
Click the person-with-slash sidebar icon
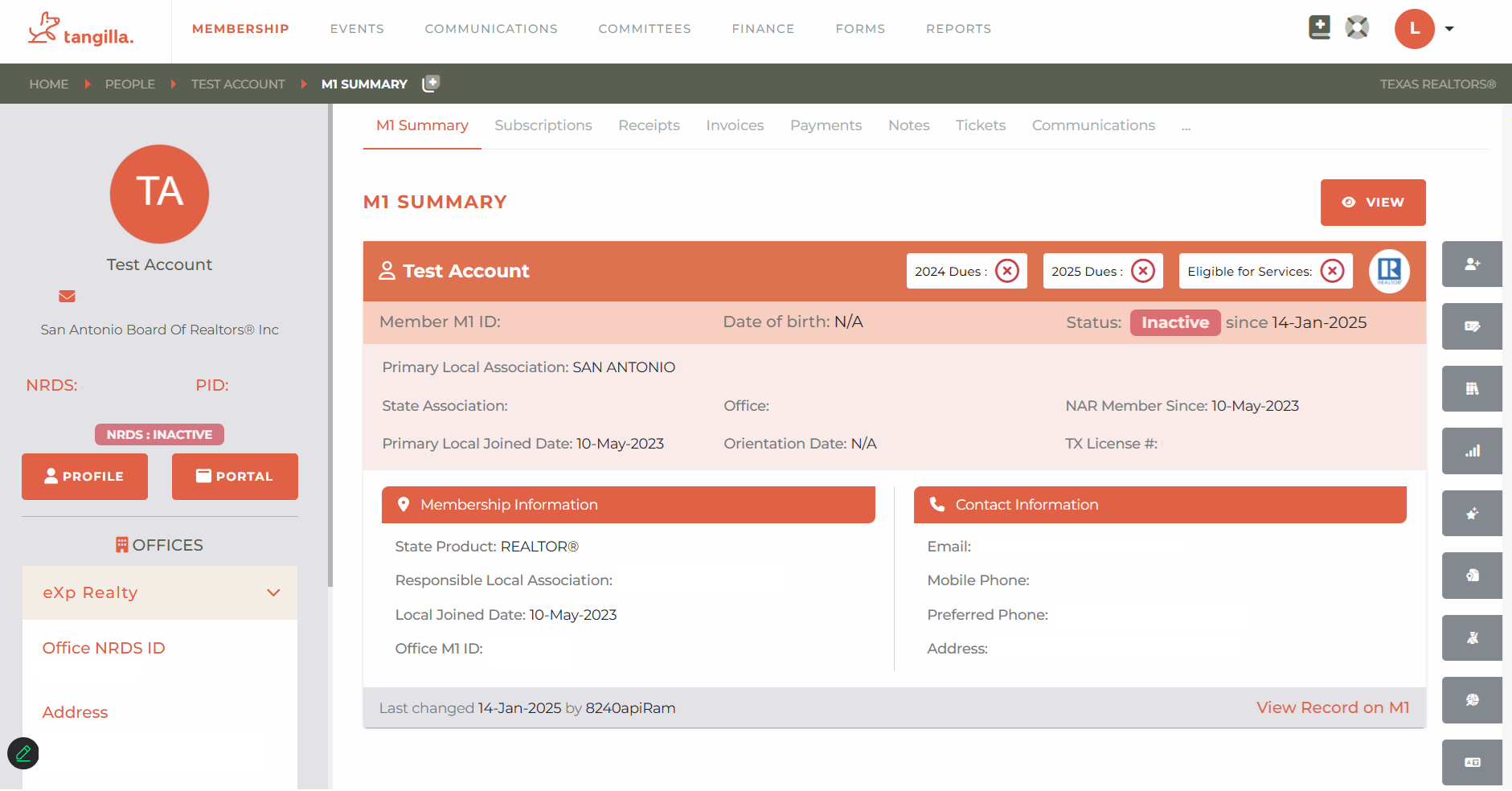pos(1472,637)
